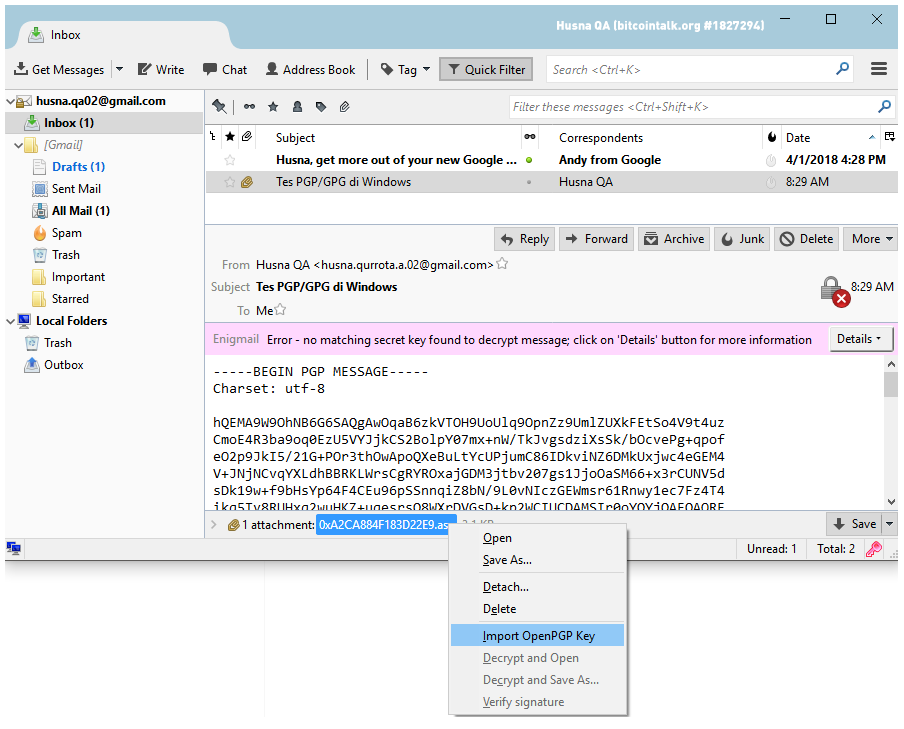
Task: Filter to messages with attachments
Action: [x=345, y=106]
